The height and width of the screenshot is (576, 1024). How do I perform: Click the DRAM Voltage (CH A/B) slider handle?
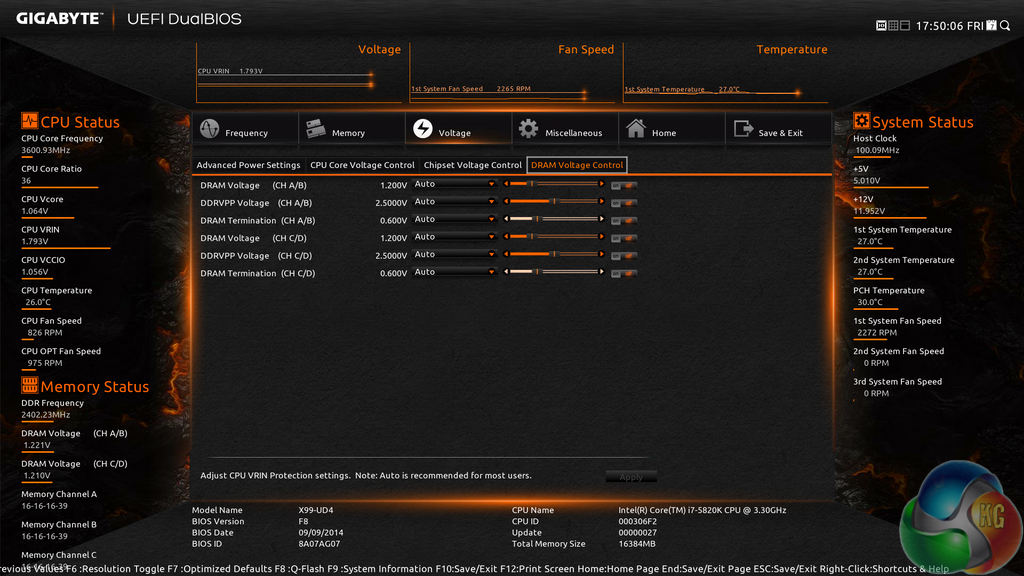(532, 184)
